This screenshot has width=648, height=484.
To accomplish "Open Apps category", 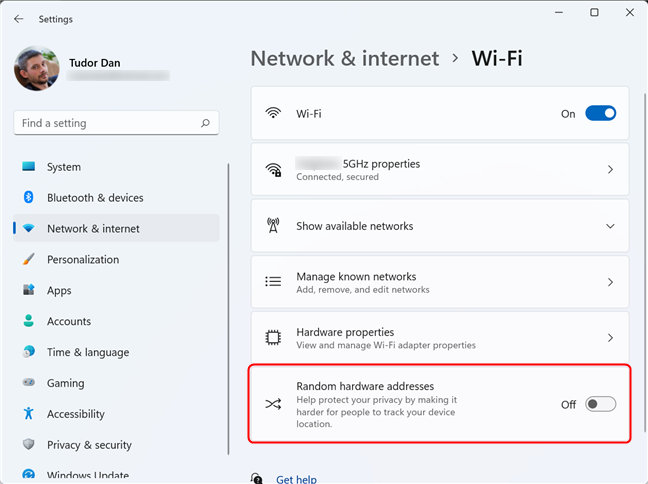I will [x=116, y=290].
